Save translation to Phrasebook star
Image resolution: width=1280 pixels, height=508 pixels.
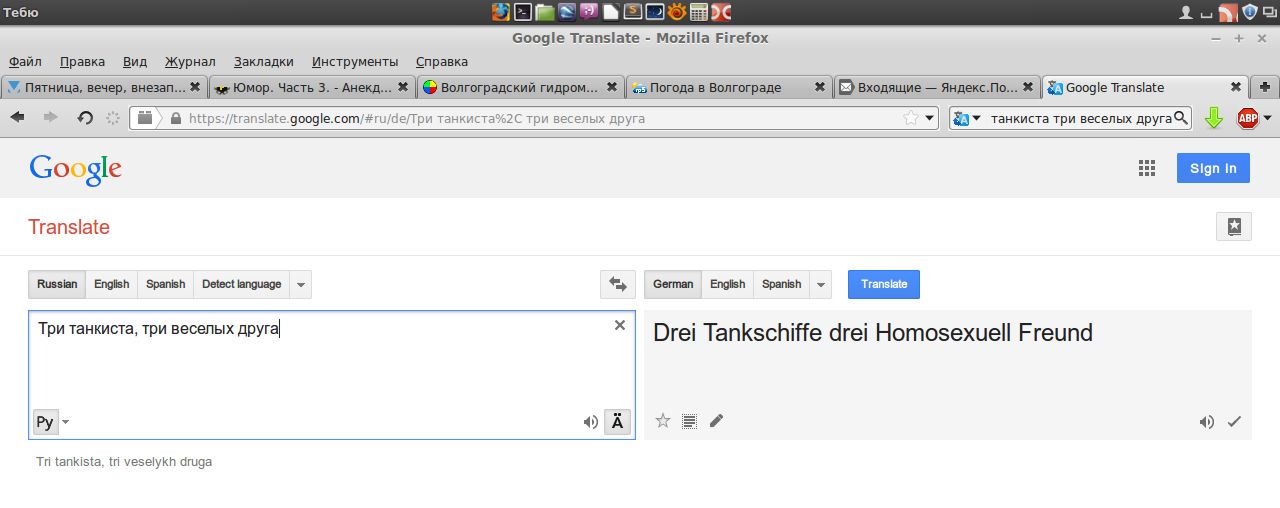tap(662, 421)
